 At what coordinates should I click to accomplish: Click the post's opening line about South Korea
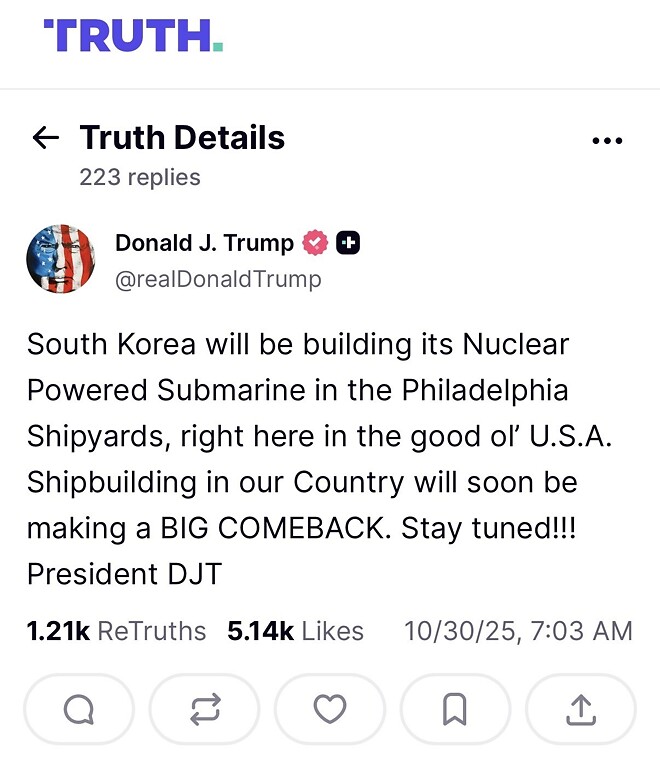click(x=298, y=345)
